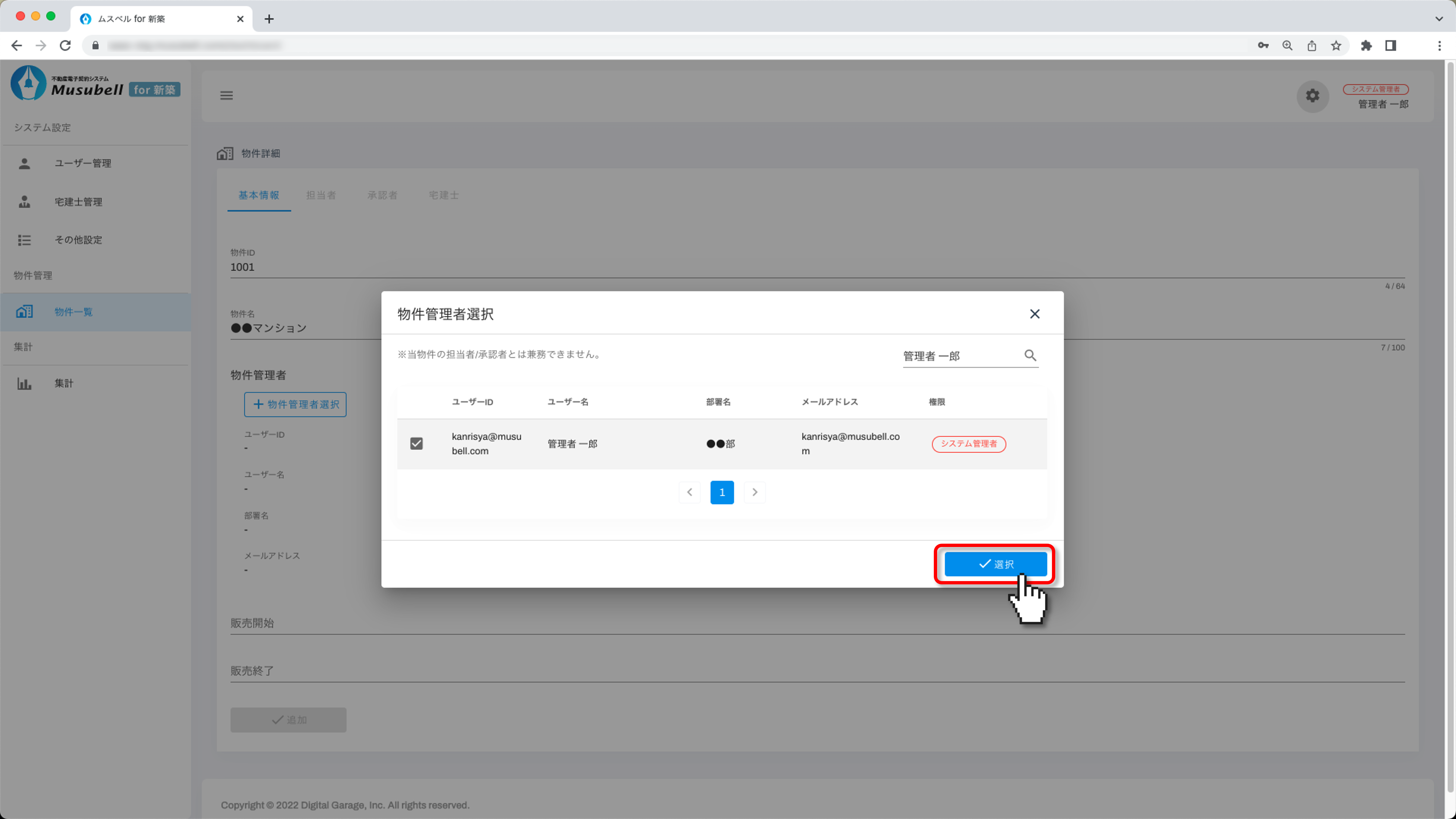
Task: Go to next page in pagination
Action: tap(754, 492)
